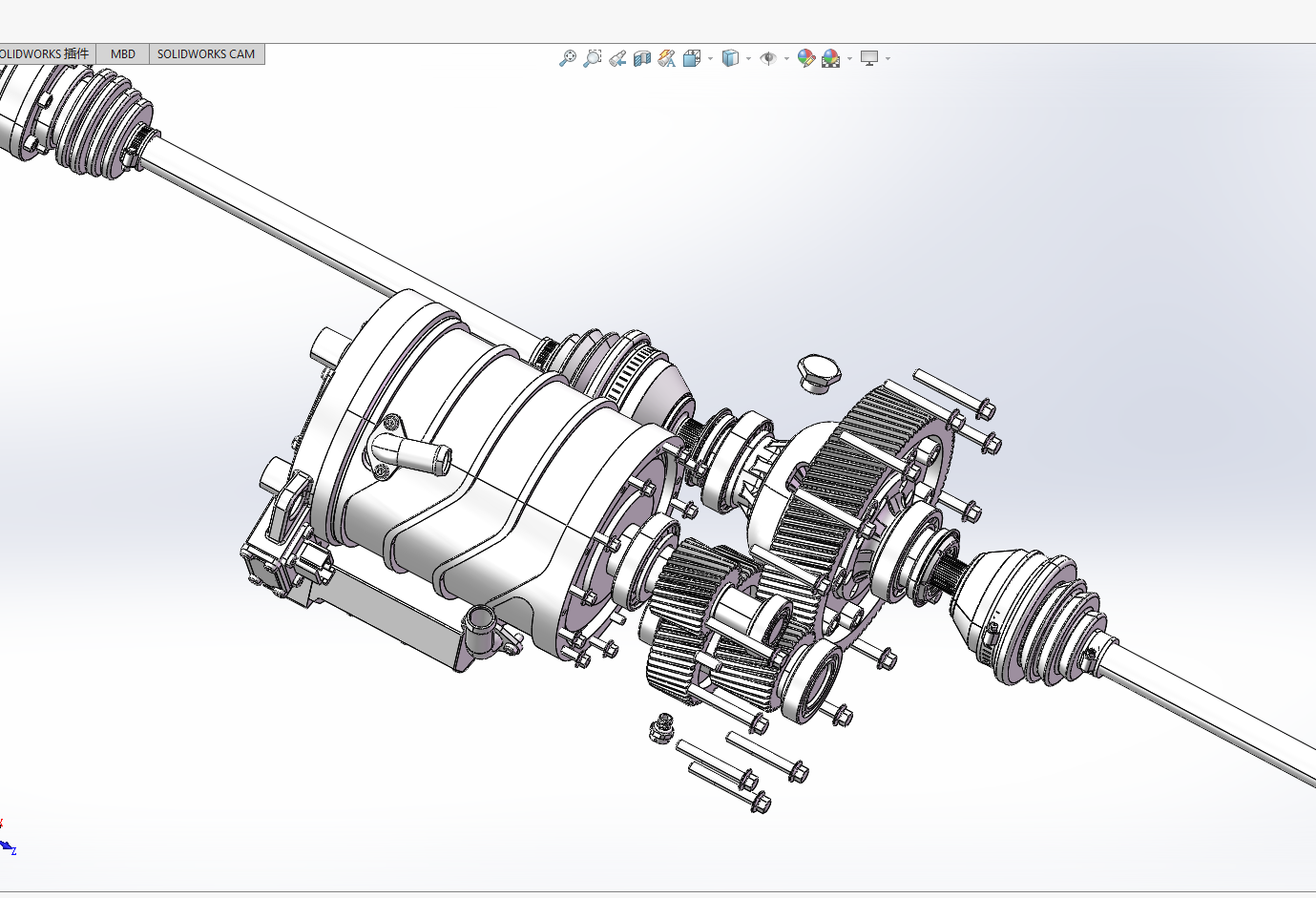This screenshot has height=898, width=1316.
Task: Switch to the MBD tab
Action: tap(123, 54)
